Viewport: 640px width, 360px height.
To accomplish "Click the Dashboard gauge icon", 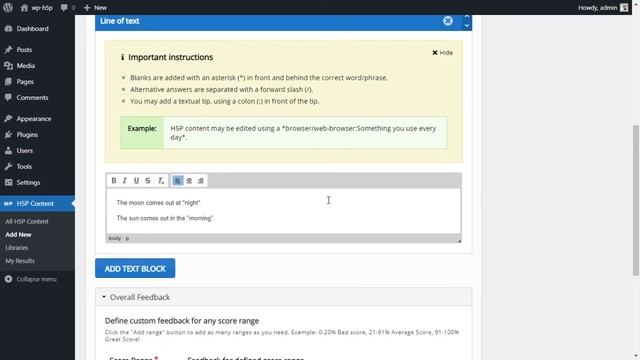I will pyautogui.click(x=8, y=29).
